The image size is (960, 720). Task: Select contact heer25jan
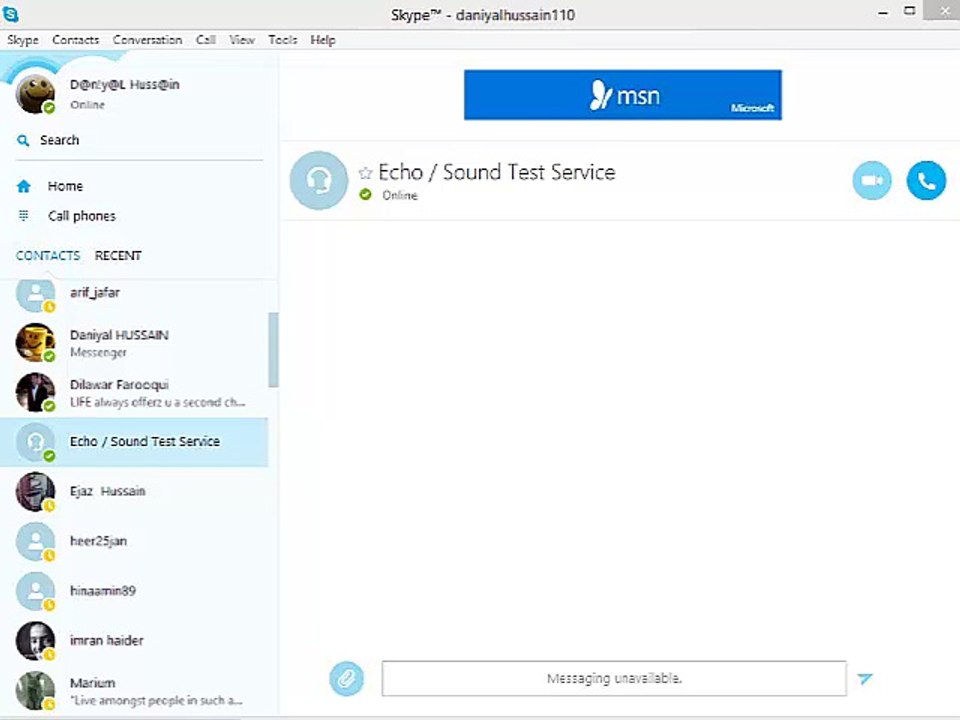[134, 541]
